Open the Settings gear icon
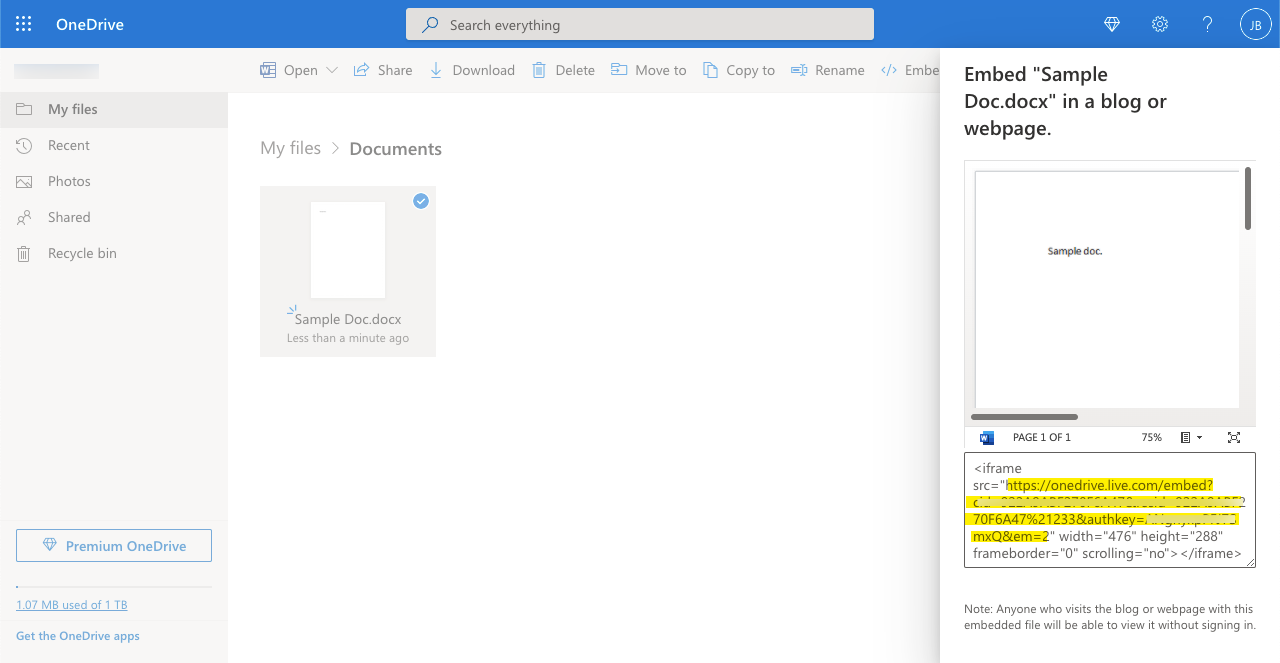 (x=1160, y=24)
